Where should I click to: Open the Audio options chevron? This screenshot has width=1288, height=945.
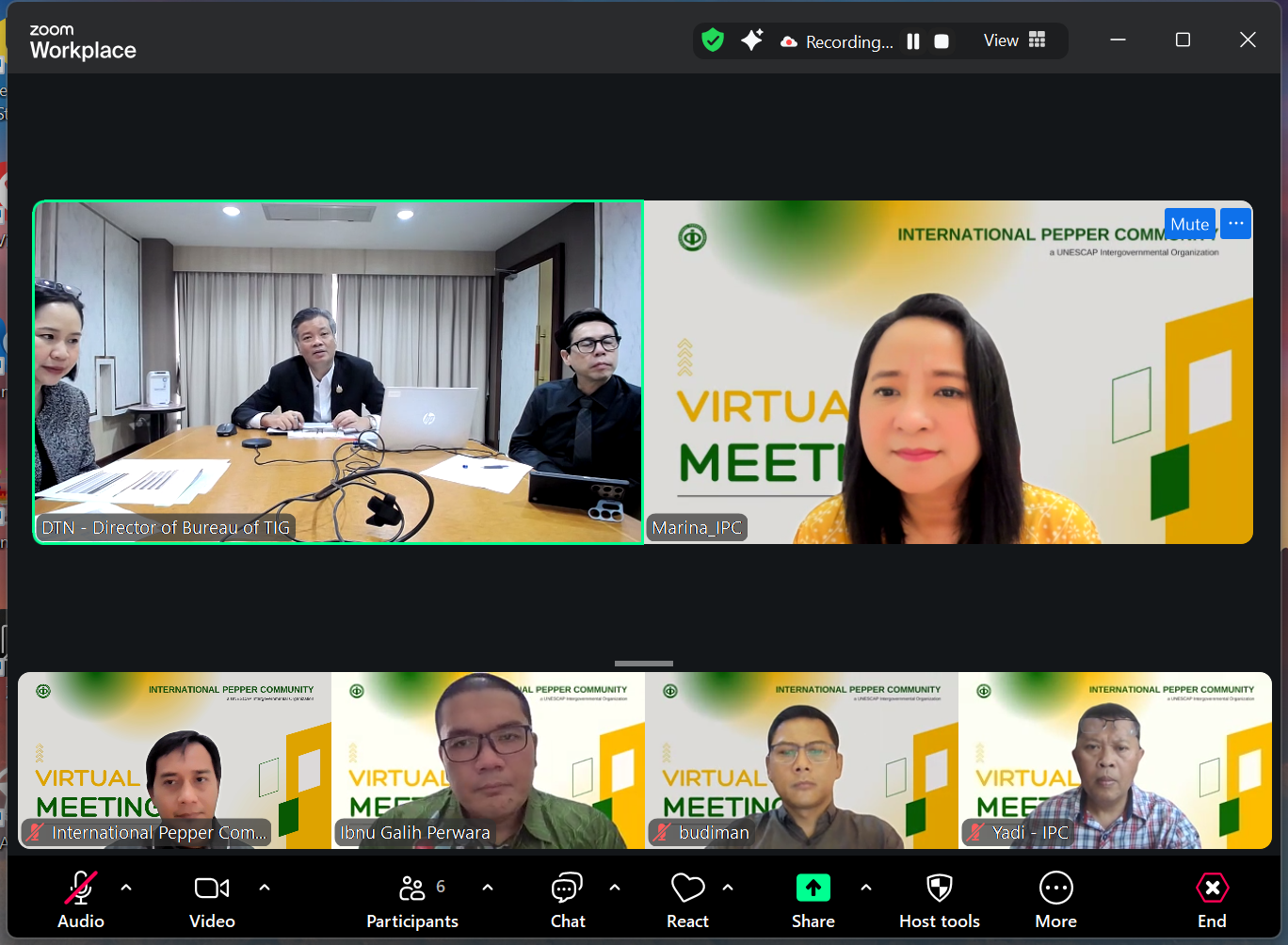(126, 888)
